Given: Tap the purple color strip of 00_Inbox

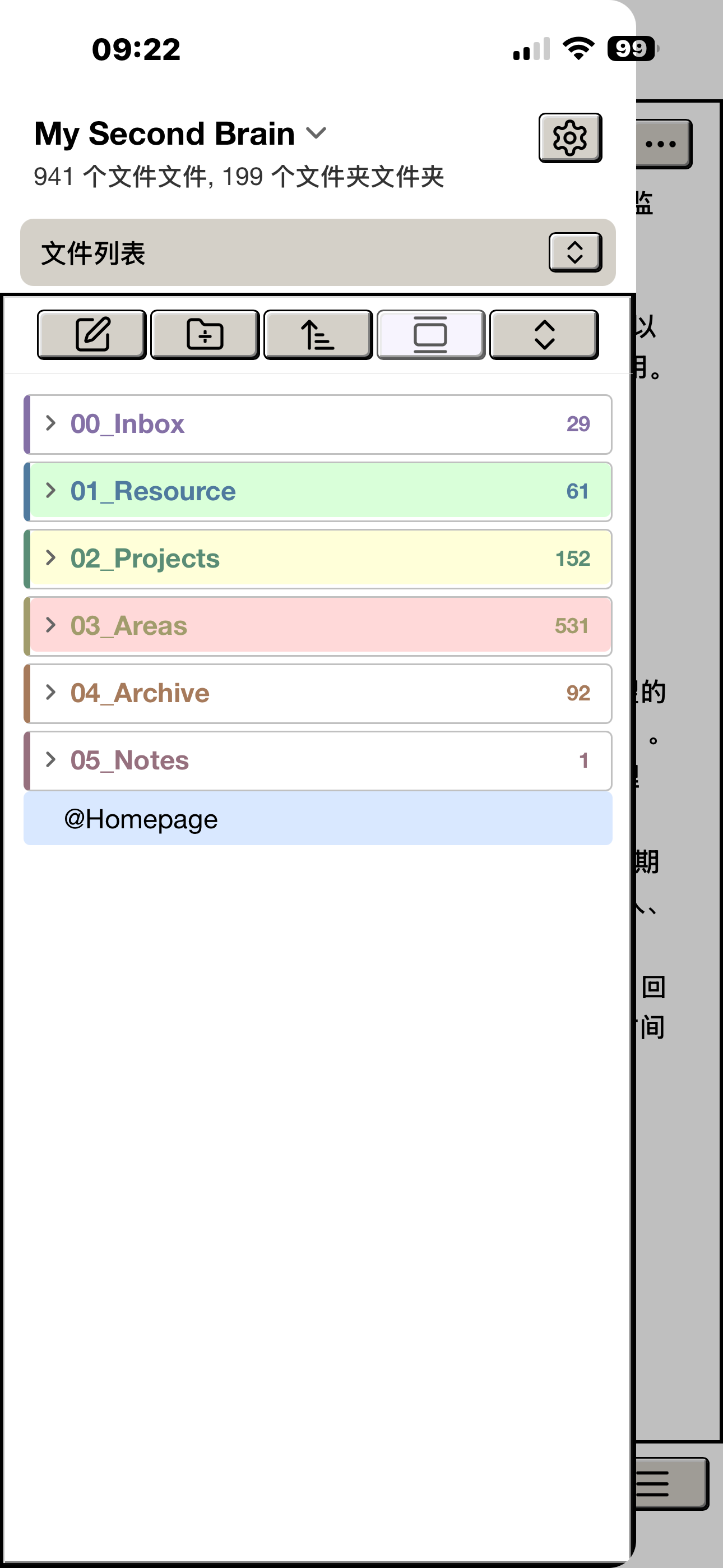Looking at the screenshot, I should [27, 423].
